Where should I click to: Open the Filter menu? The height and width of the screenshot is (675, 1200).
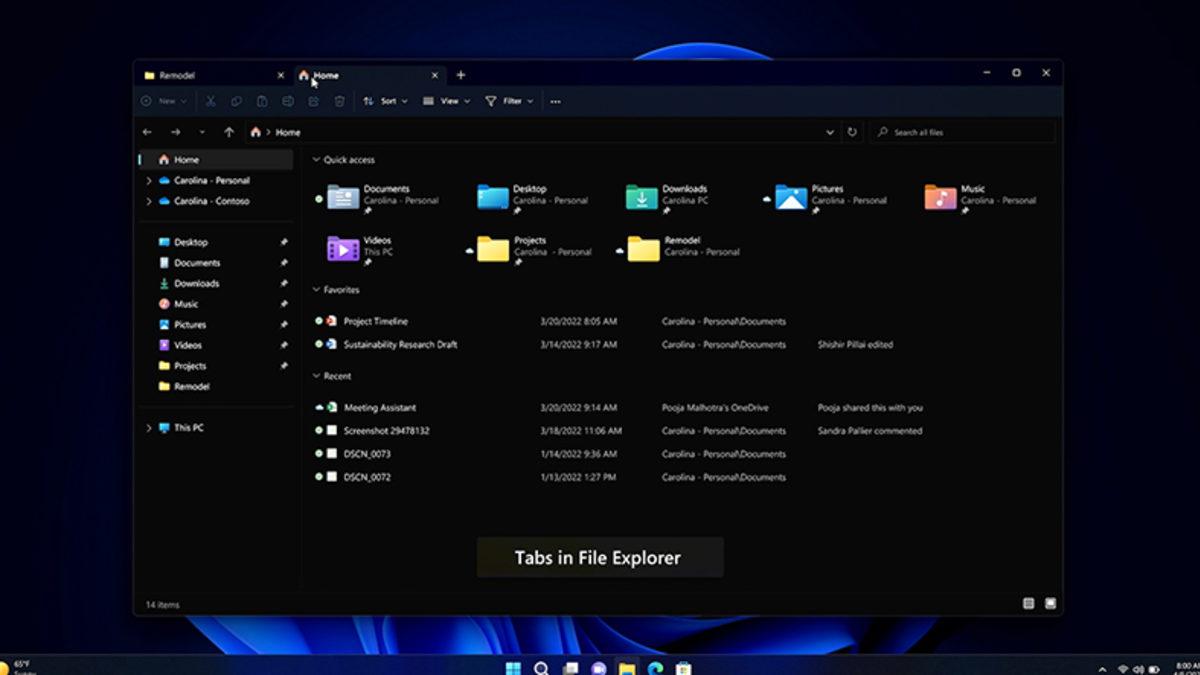(x=508, y=101)
